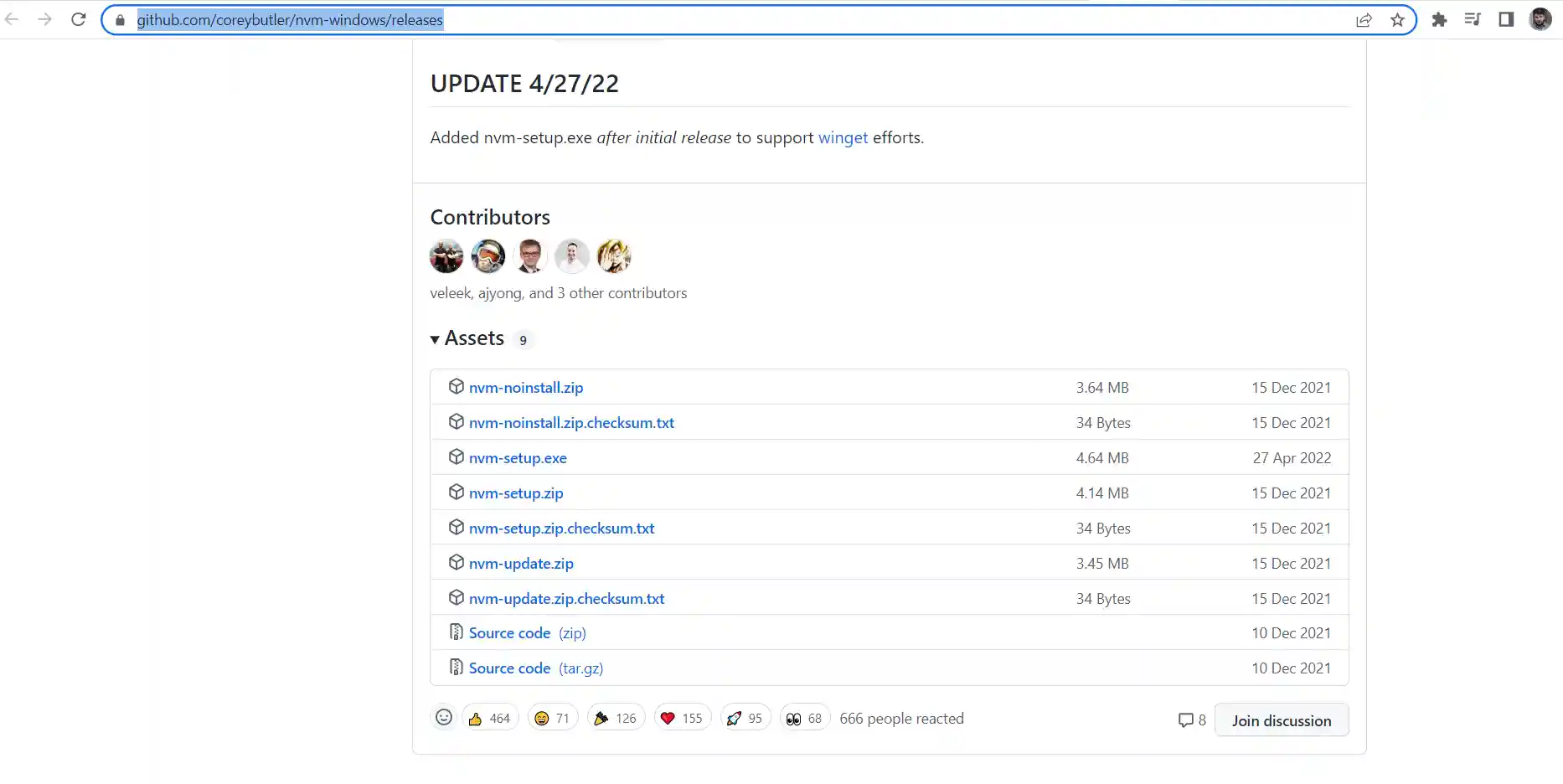
Task: Select the Contributors heading
Action: (x=490, y=217)
